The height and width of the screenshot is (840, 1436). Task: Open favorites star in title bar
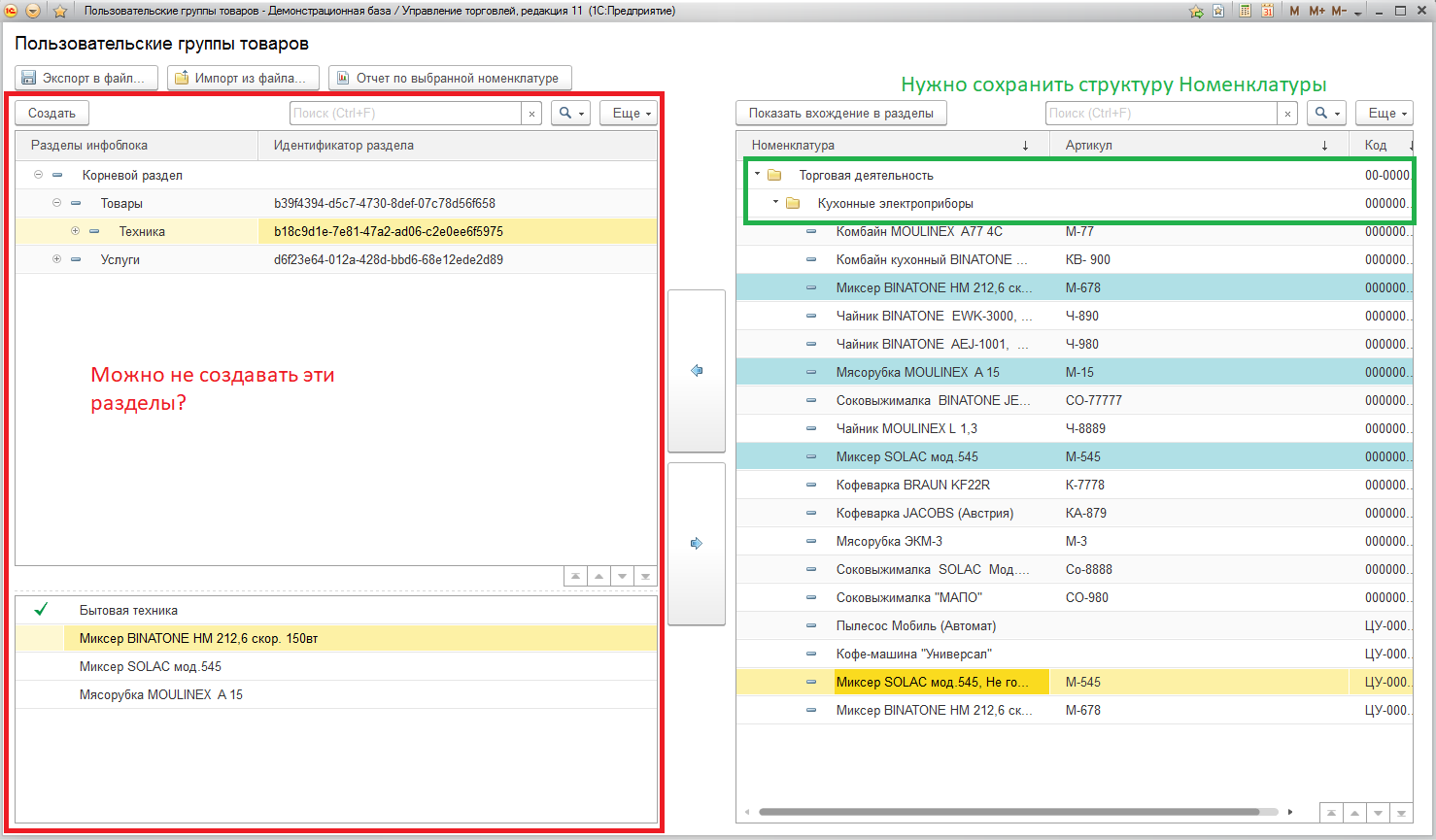tap(59, 11)
